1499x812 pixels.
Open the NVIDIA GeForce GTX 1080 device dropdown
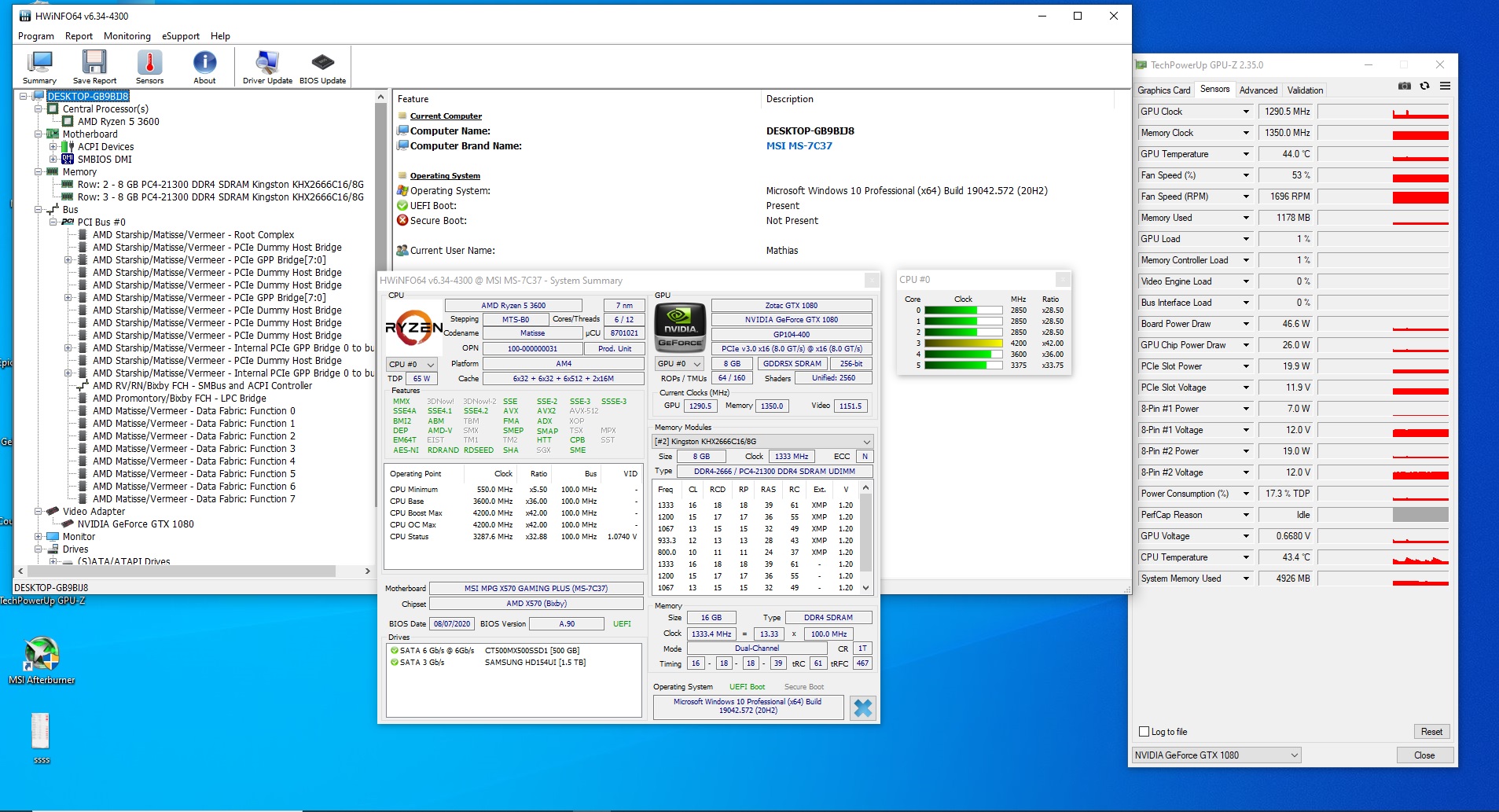(1216, 755)
